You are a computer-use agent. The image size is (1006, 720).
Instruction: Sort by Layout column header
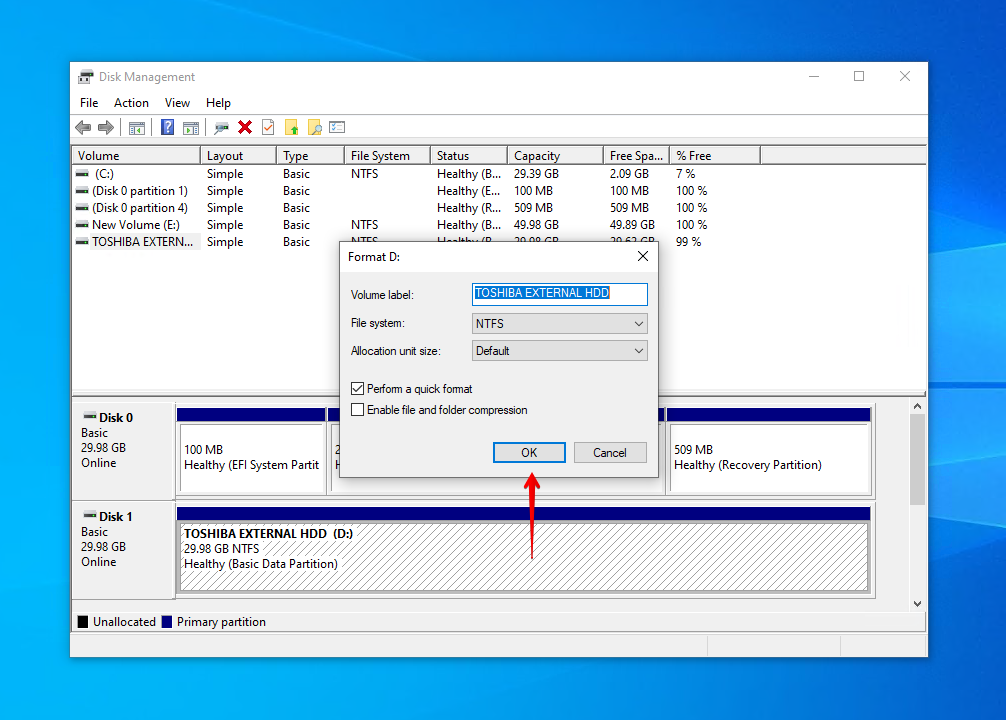(239, 156)
